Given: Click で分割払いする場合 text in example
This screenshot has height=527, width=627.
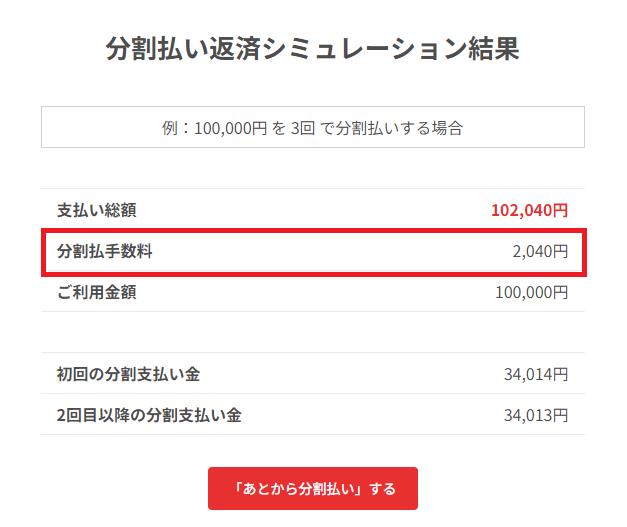Looking at the screenshot, I should click(x=391, y=128).
